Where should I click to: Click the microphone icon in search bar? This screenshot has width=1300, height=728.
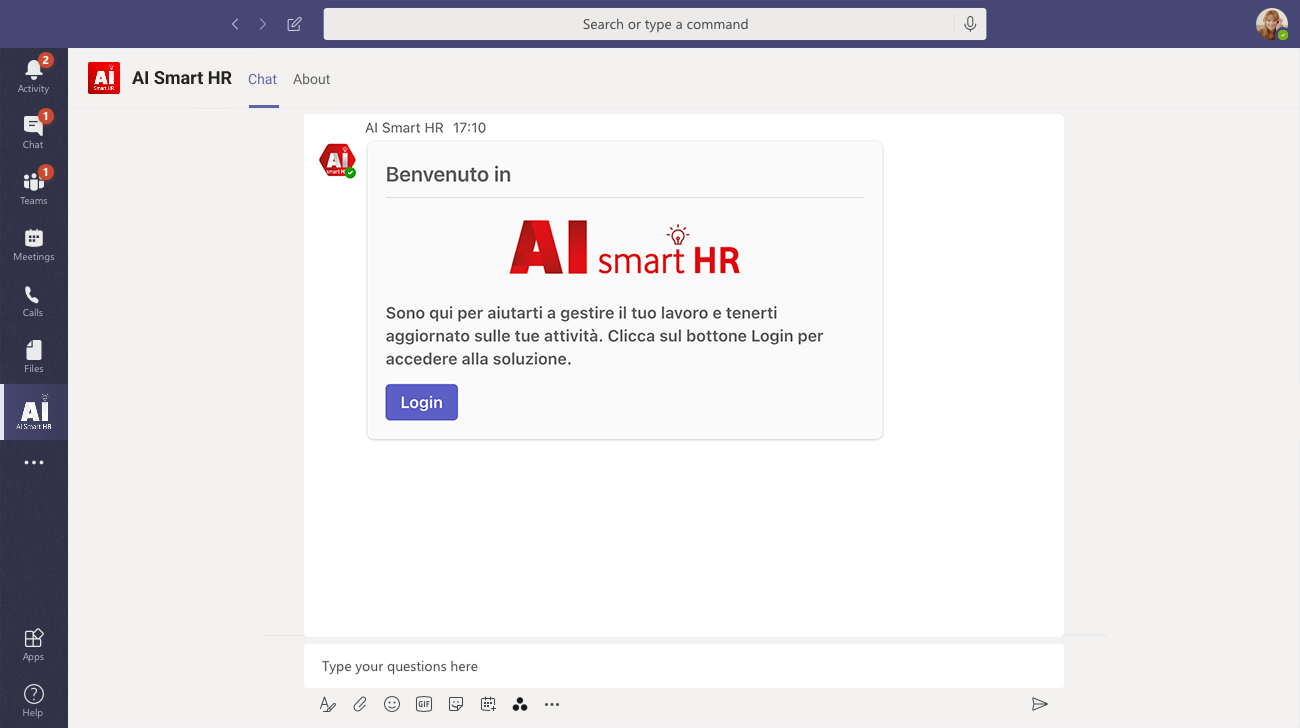point(969,24)
